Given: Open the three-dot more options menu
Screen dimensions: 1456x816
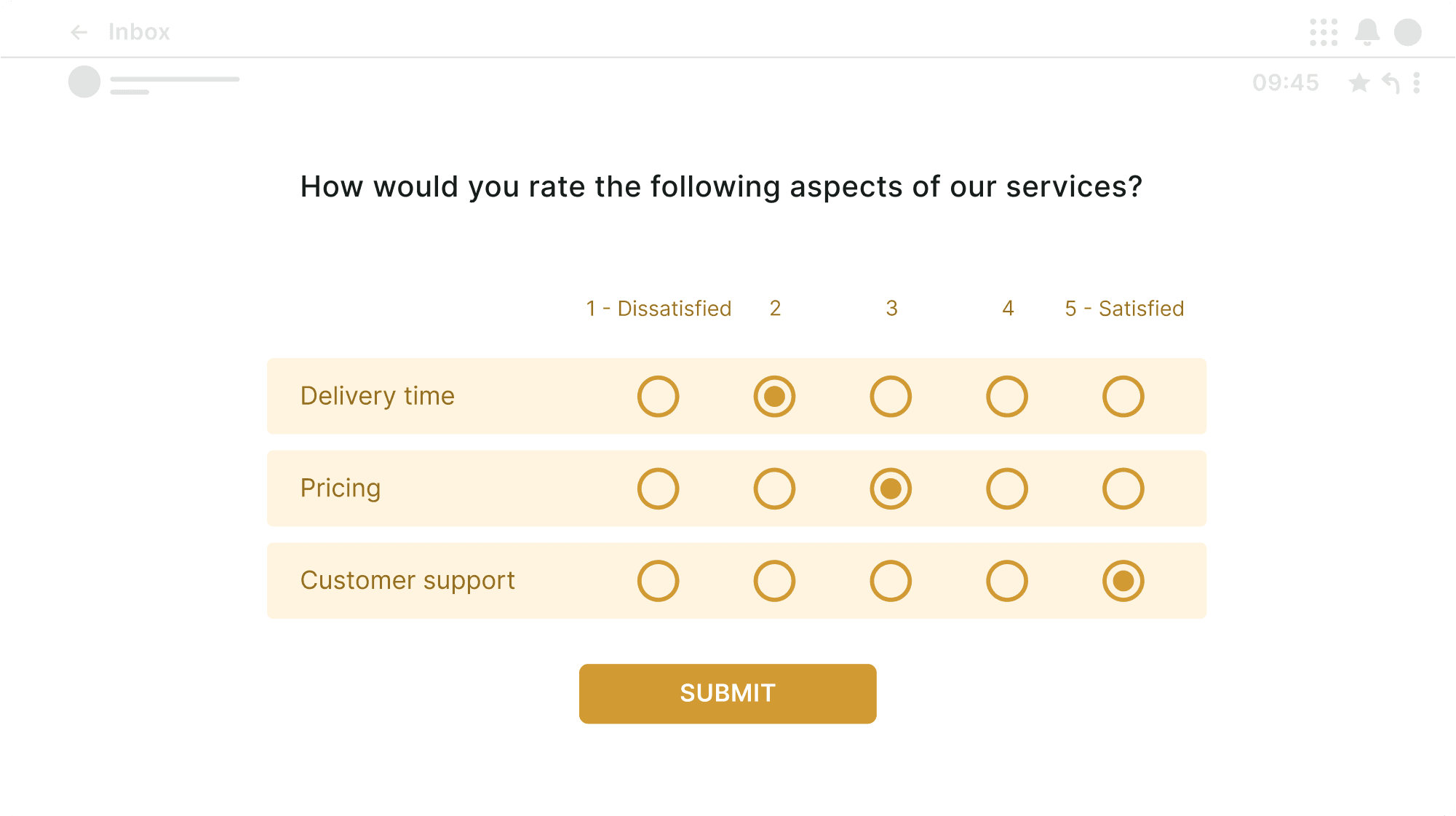Looking at the screenshot, I should point(1417,83).
